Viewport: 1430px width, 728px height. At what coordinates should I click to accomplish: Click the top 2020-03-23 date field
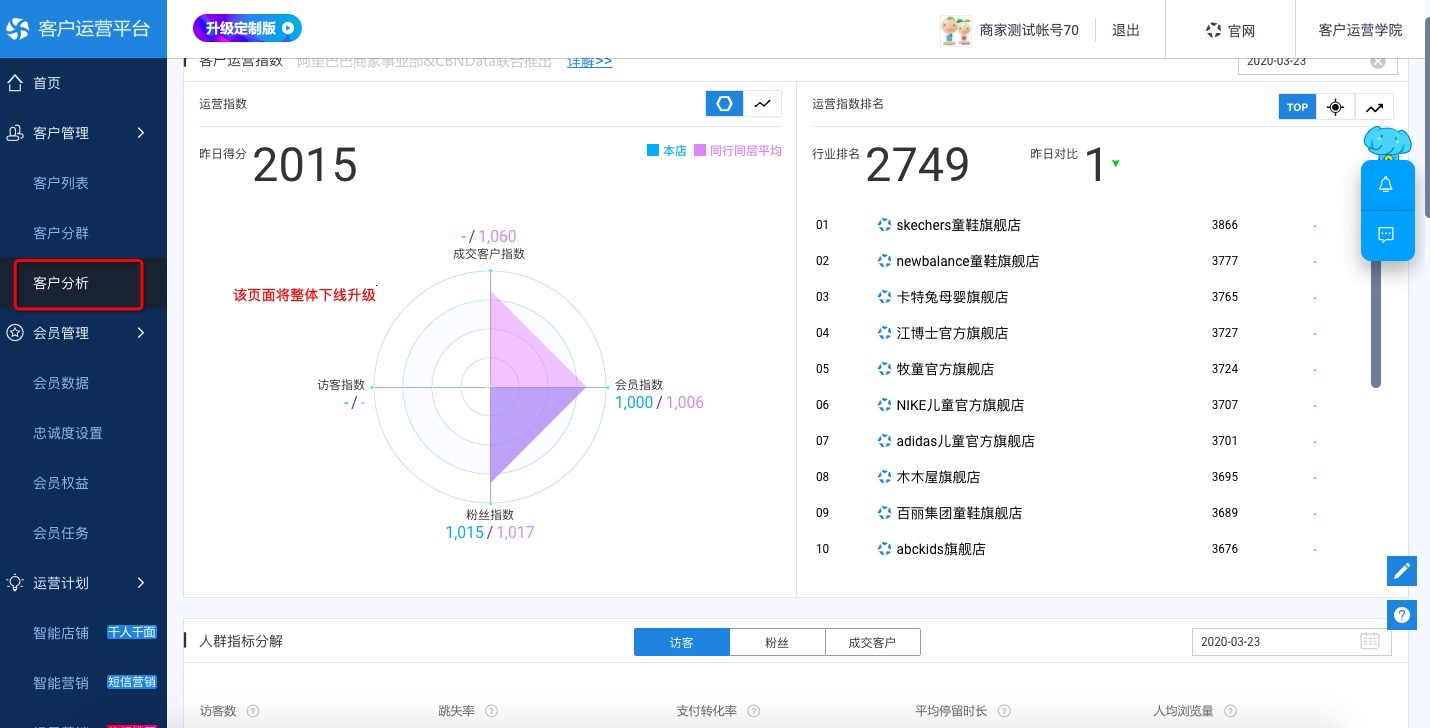click(x=1317, y=62)
